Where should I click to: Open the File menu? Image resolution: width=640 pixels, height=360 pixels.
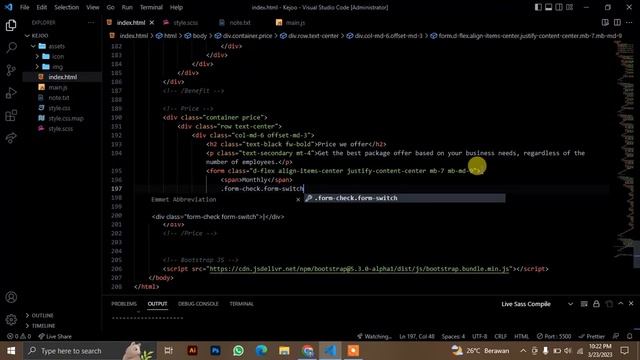(x=24, y=7)
